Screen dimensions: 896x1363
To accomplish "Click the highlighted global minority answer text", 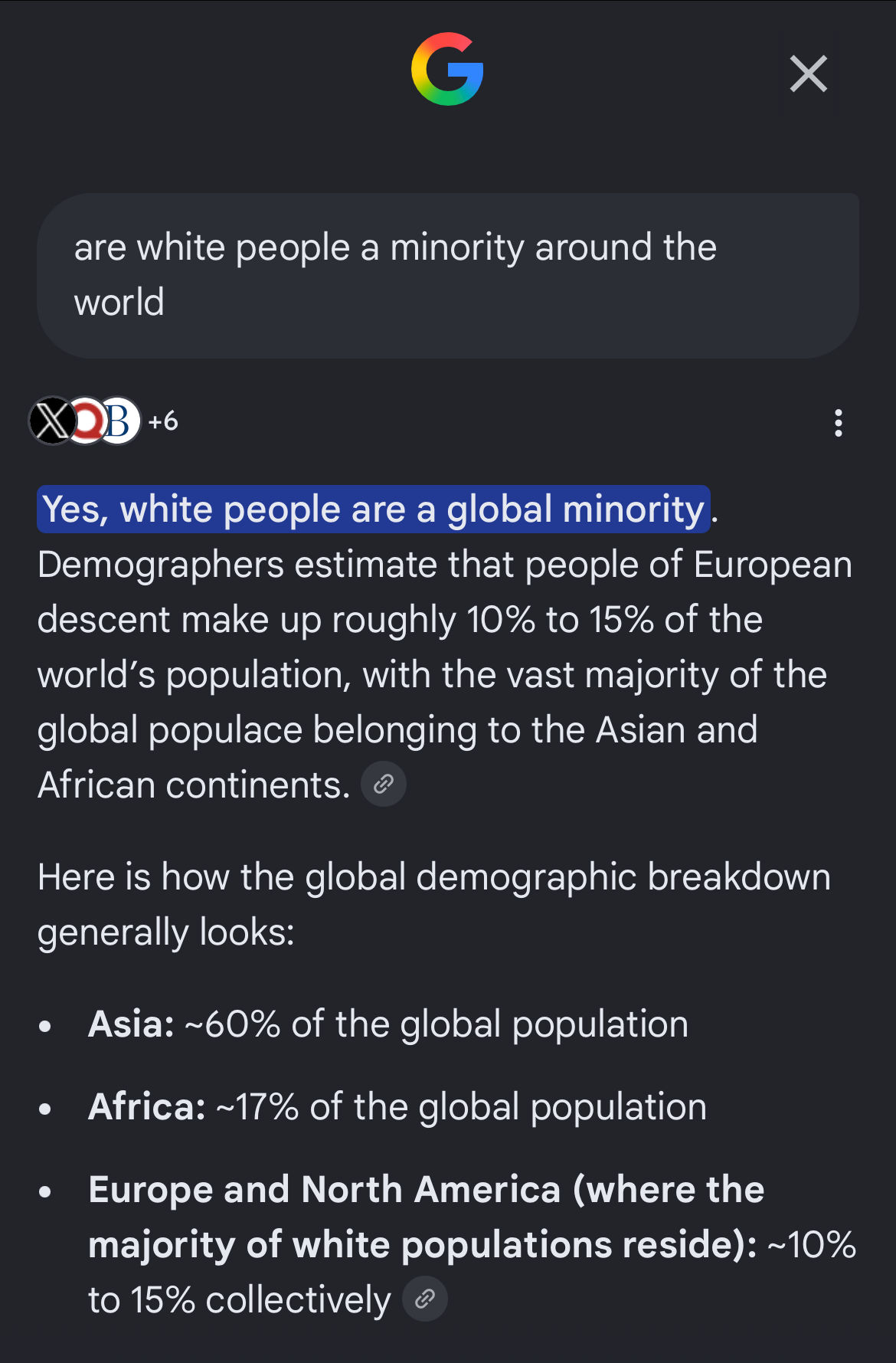I will (x=374, y=509).
